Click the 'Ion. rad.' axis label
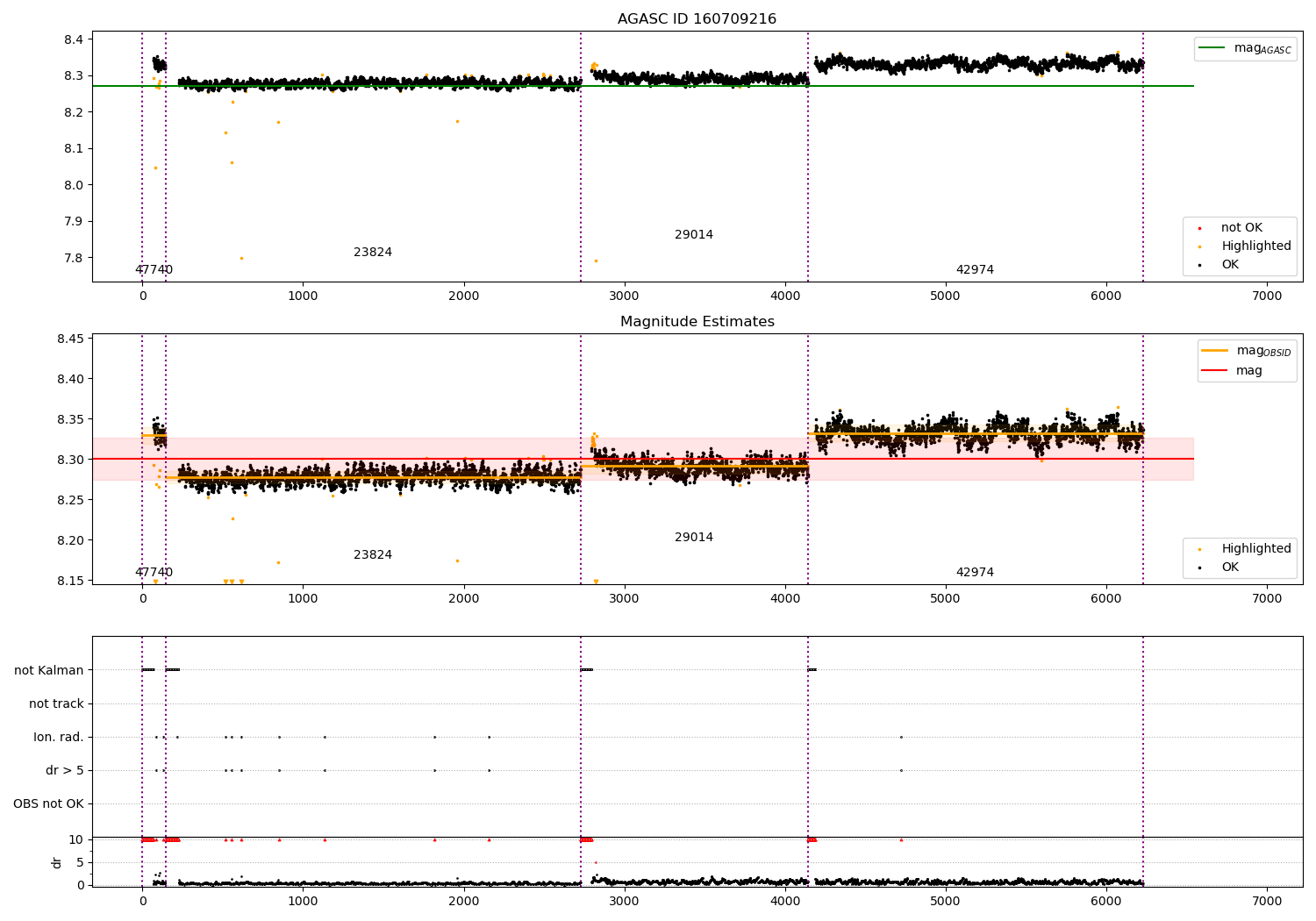 coord(59,738)
